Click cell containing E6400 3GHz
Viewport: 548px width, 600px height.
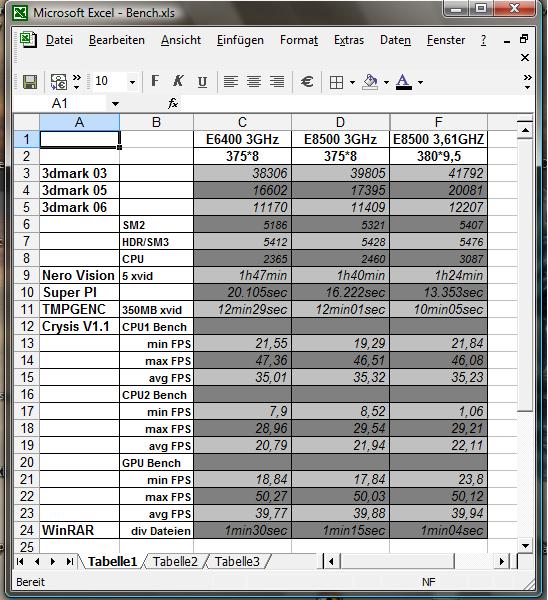pyautogui.click(x=242, y=139)
